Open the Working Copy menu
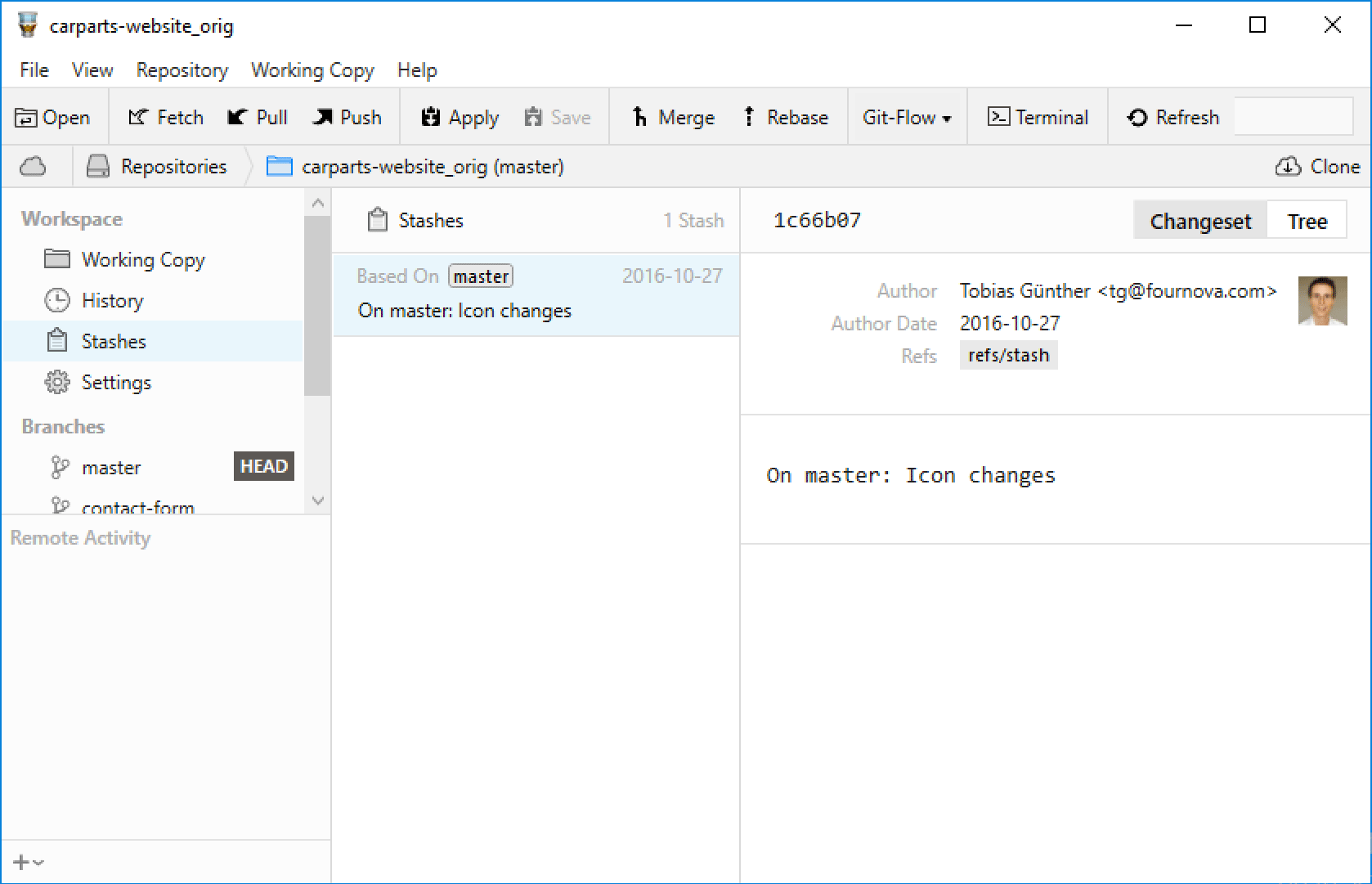 point(312,70)
